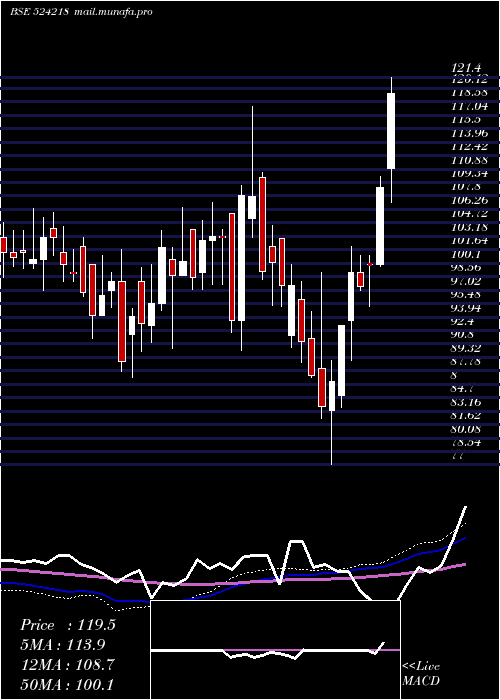Click the 118.58 price axis label

click(x=469, y=93)
